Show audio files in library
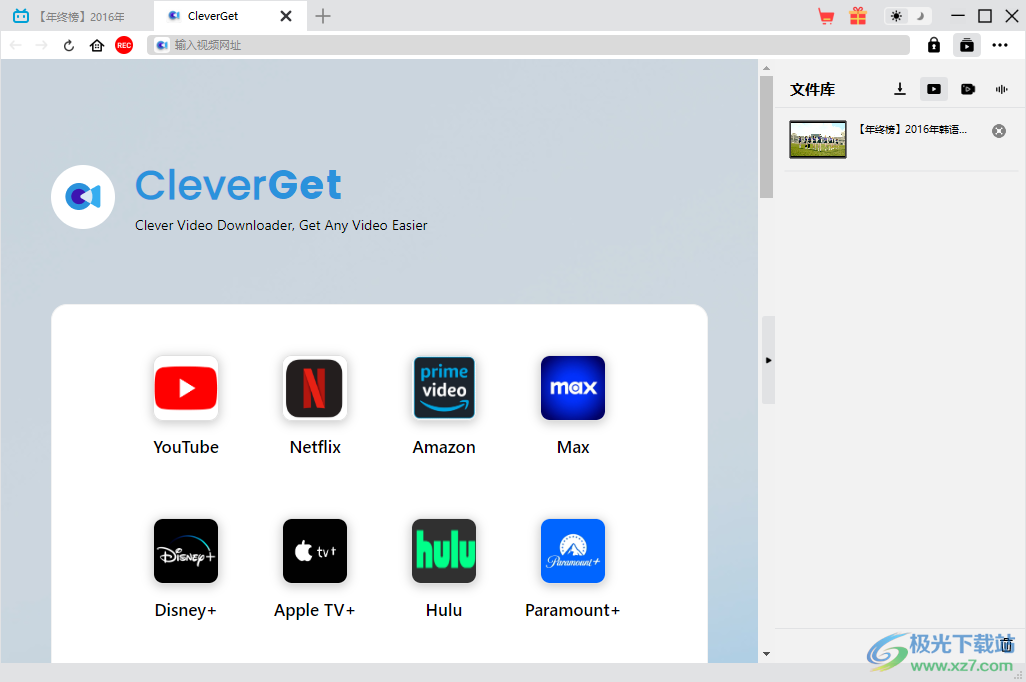The width and height of the screenshot is (1026, 682). (x=1002, y=89)
